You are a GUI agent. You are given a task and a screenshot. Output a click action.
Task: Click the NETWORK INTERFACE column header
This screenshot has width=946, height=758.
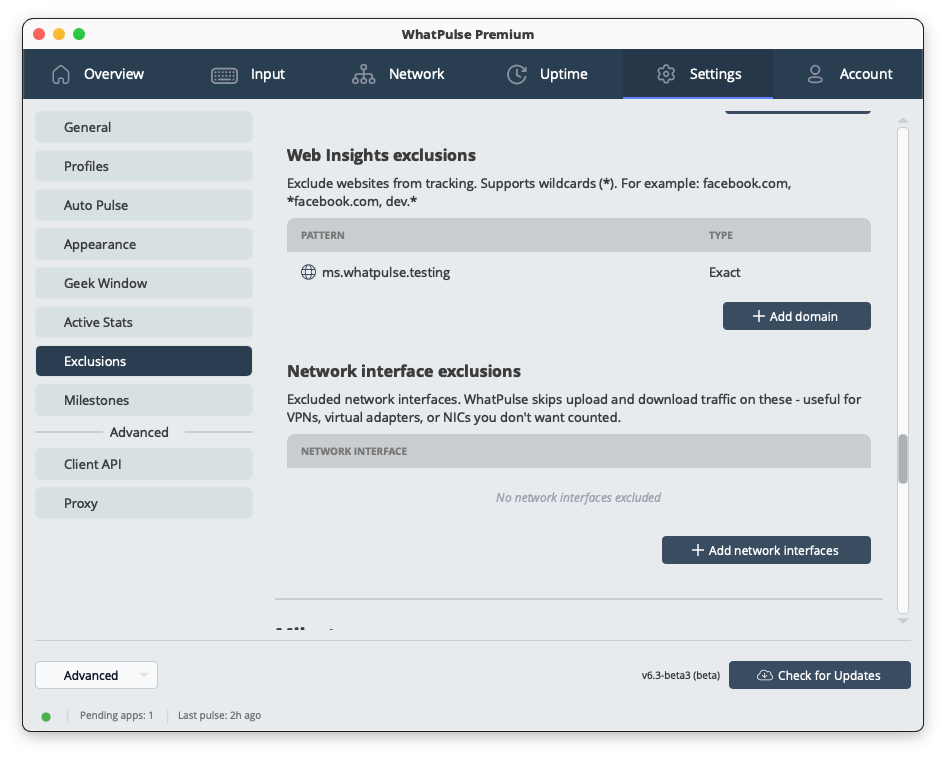tap(354, 451)
